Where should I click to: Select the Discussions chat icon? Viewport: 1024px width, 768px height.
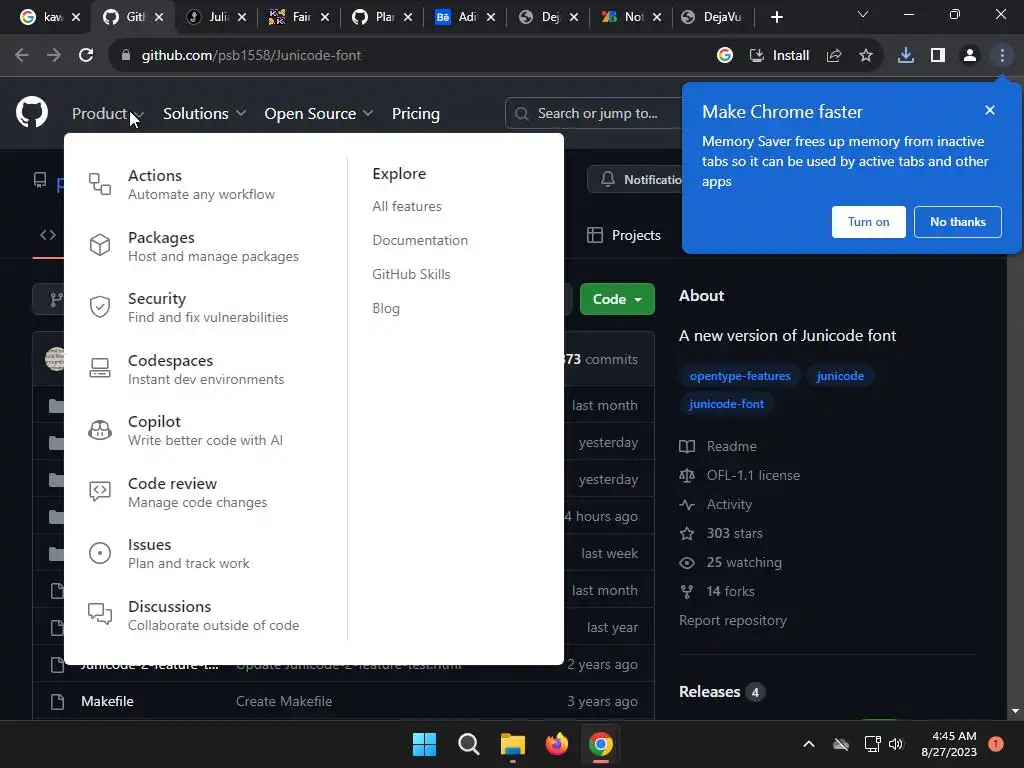tap(100, 614)
